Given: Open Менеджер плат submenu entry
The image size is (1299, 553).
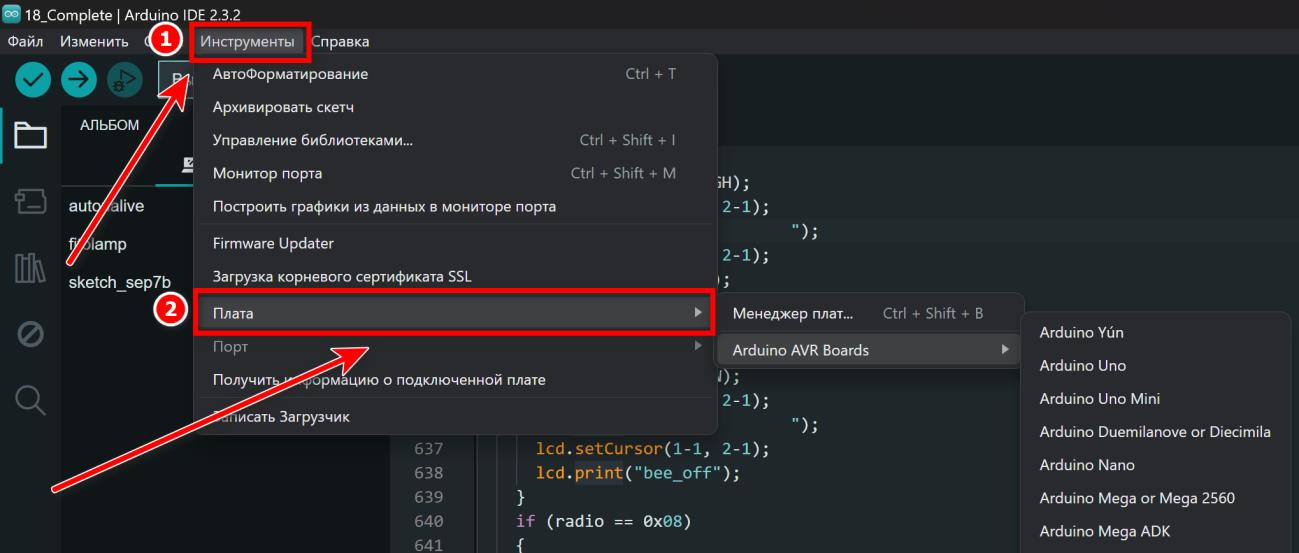Looking at the screenshot, I should pyautogui.click(x=868, y=313).
